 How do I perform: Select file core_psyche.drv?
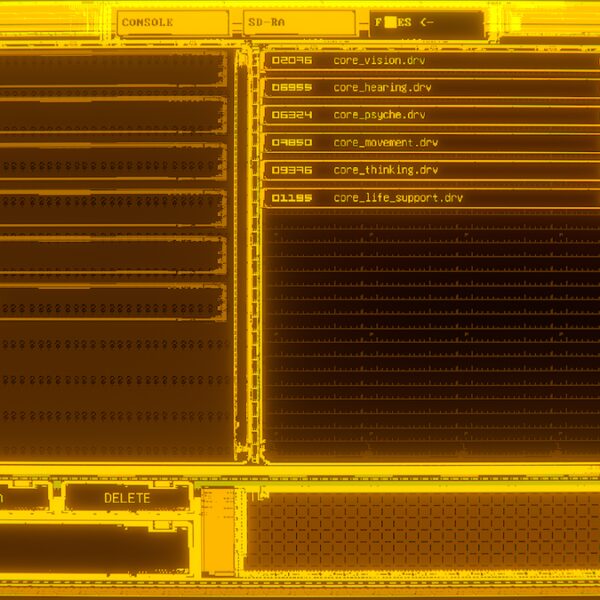tap(432, 115)
